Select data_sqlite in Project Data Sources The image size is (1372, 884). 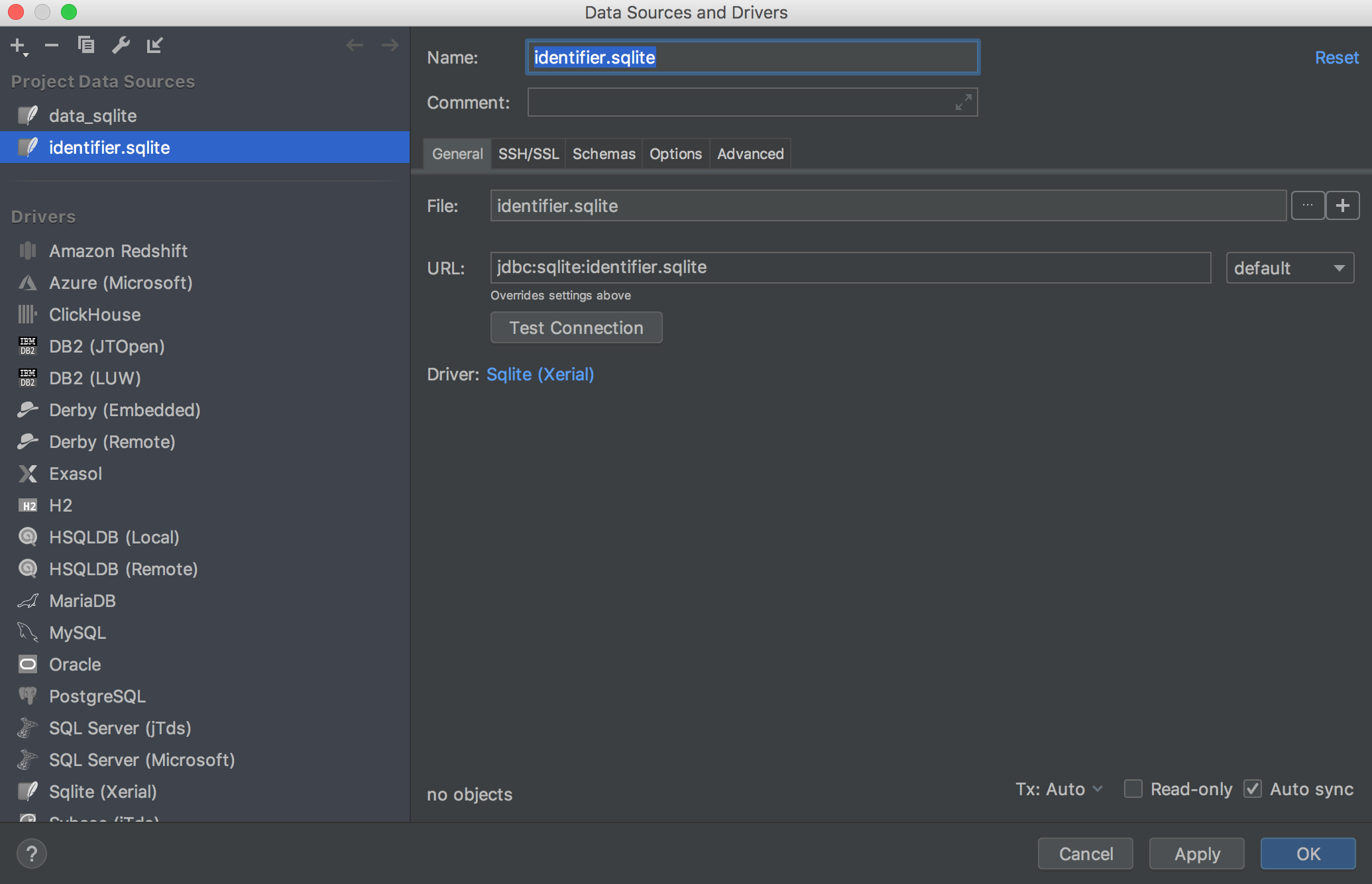93,116
